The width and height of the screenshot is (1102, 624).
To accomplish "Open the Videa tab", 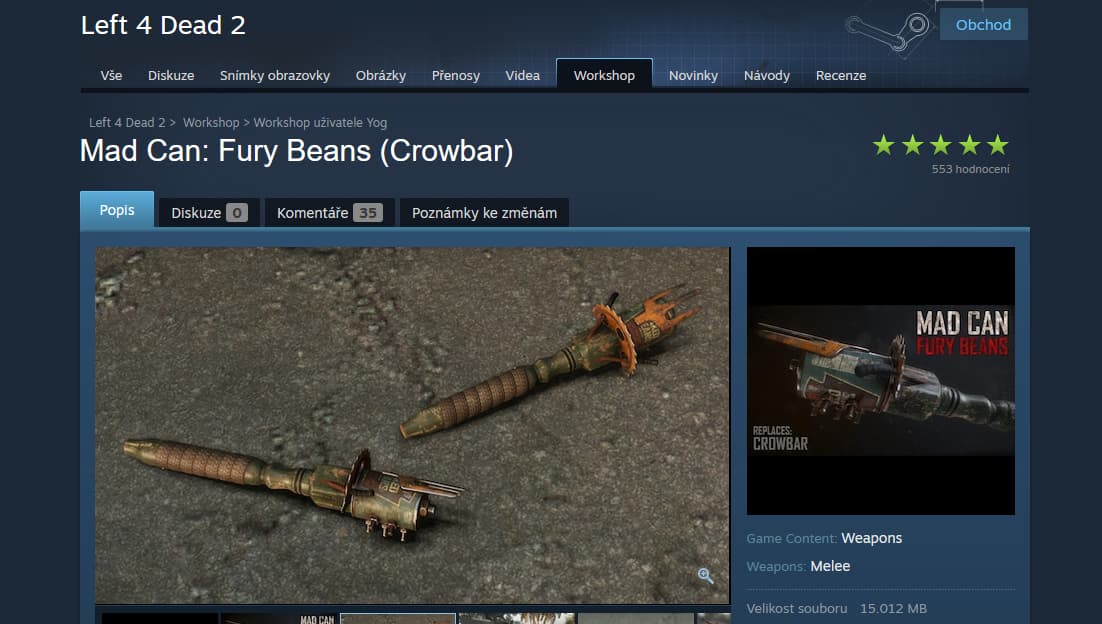I will [523, 75].
